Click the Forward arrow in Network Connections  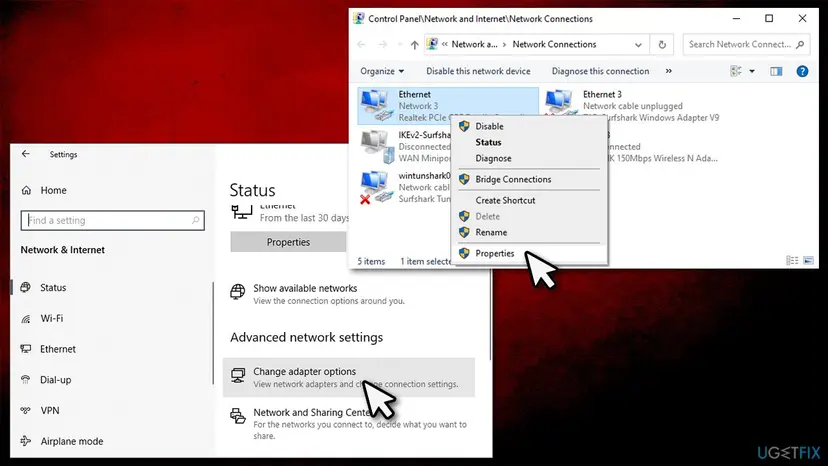(x=382, y=44)
